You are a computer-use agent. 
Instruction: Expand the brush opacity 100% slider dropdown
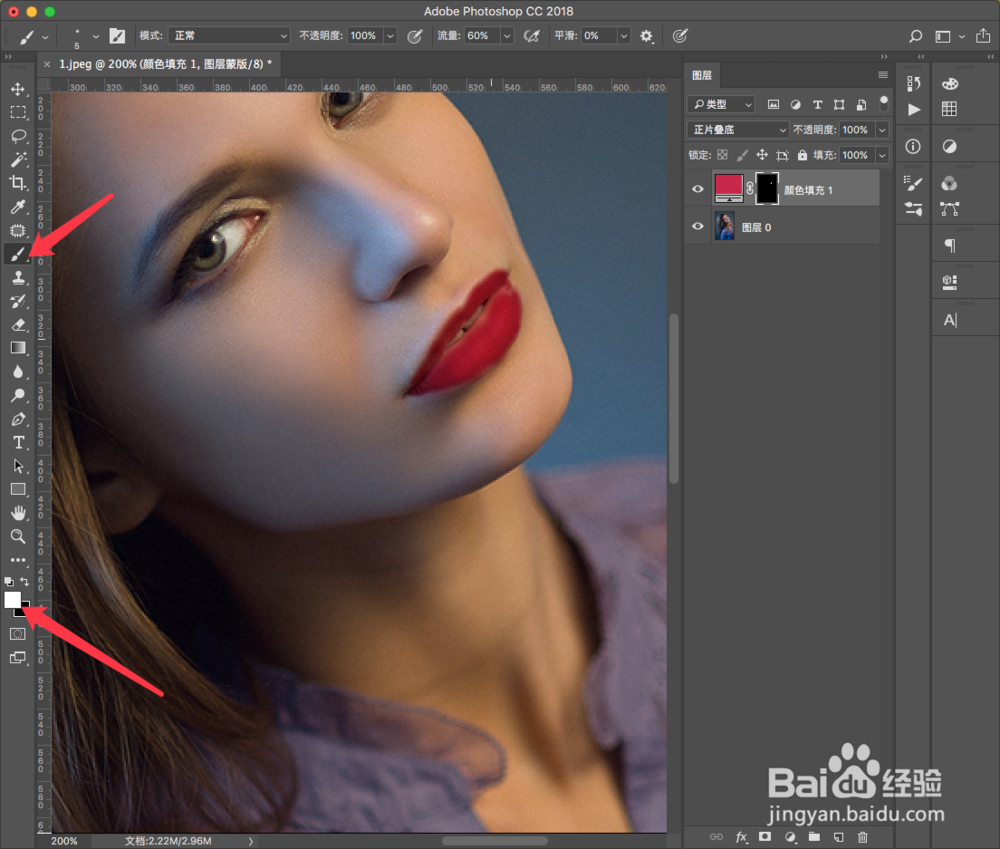[x=390, y=36]
